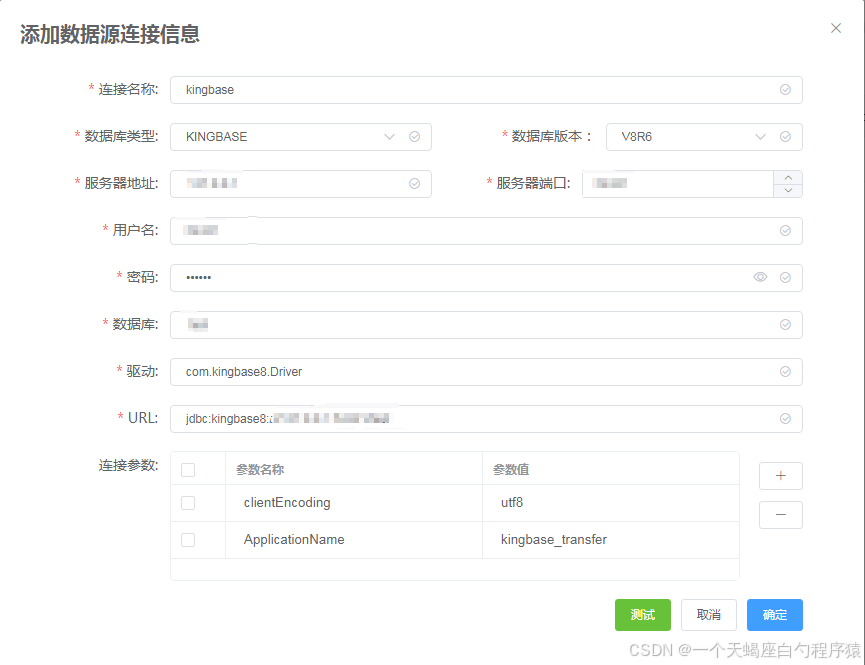This screenshot has width=865, height=665.
Task: Clear the KINGBASE database type selection
Action: click(414, 136)
